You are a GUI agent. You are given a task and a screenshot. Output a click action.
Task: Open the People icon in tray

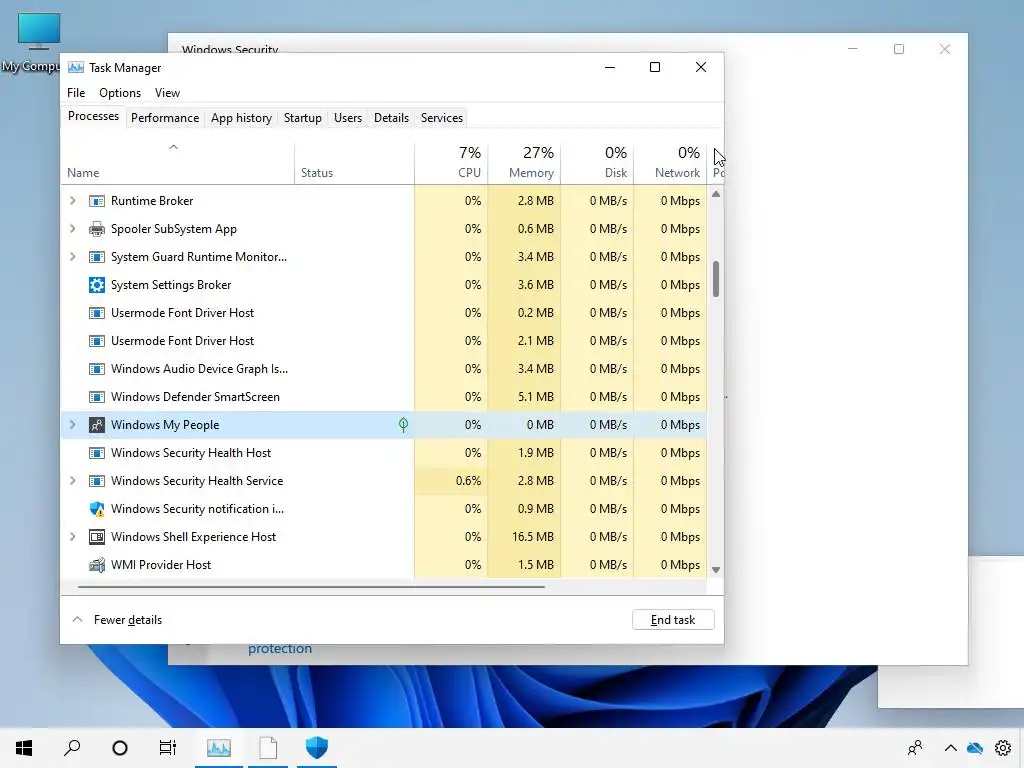tap(916, 748)
